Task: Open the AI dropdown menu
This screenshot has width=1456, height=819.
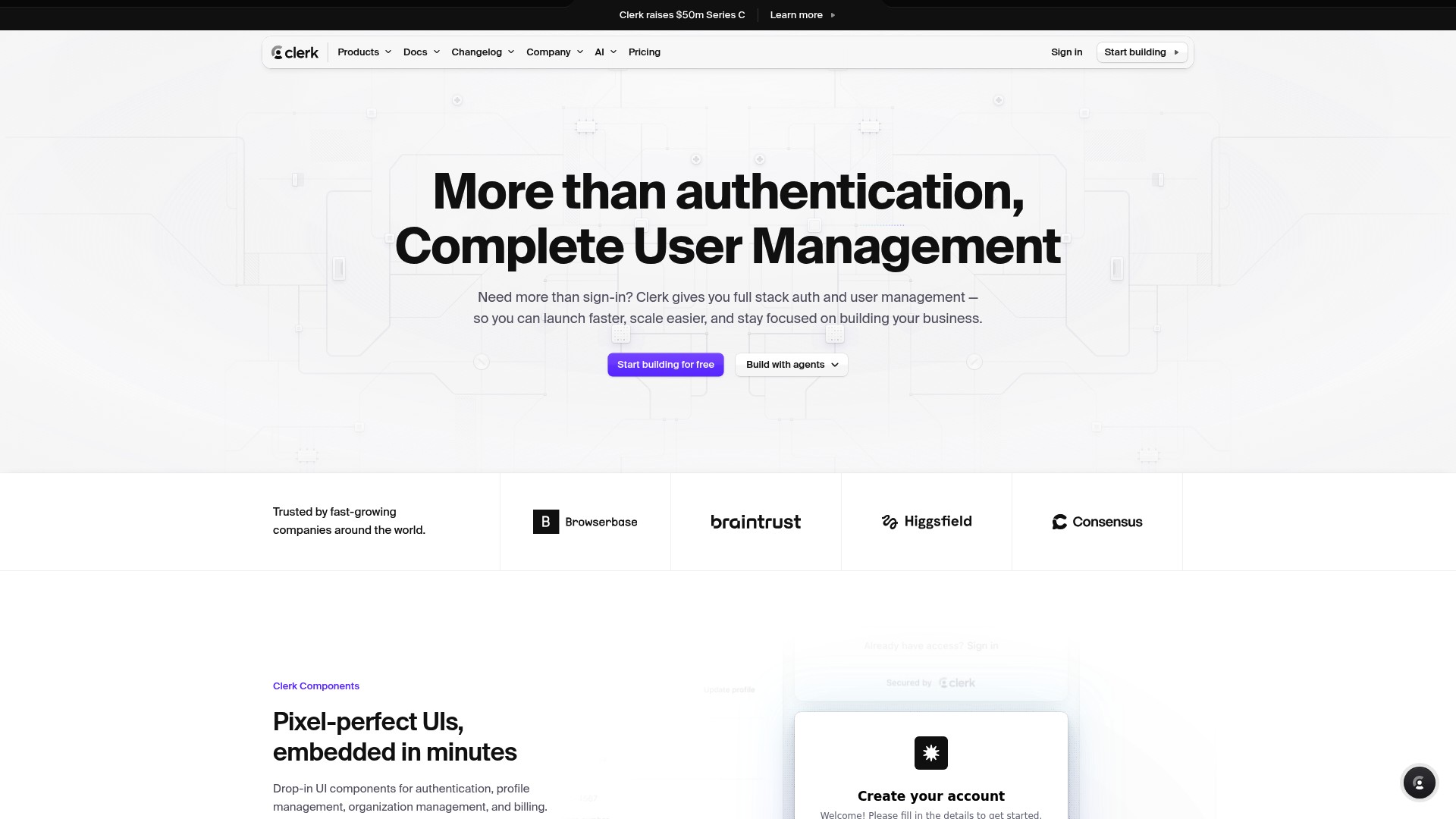Action: coord(605,52)
